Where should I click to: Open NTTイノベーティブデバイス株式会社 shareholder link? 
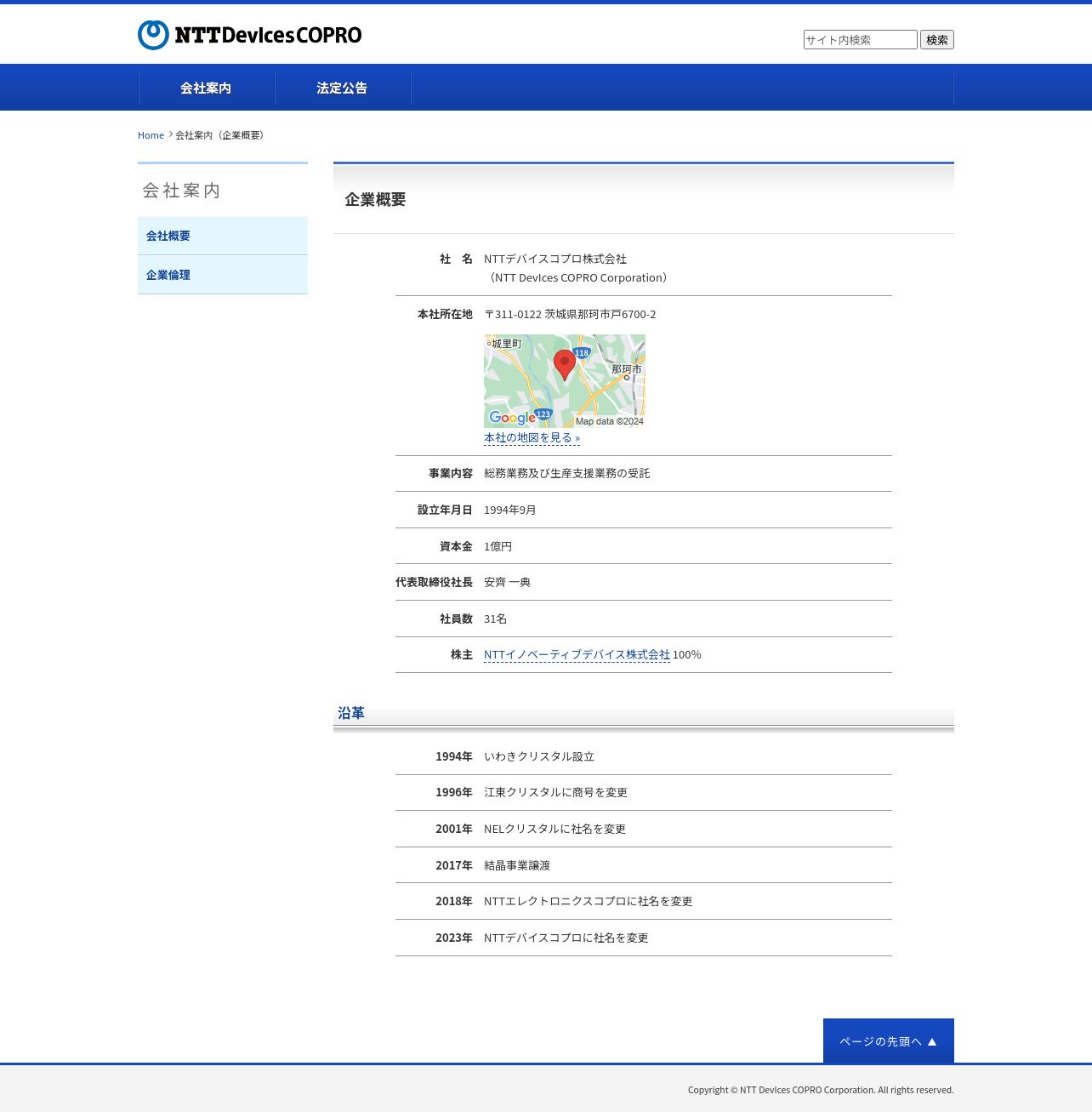click(x=577, y=655)
